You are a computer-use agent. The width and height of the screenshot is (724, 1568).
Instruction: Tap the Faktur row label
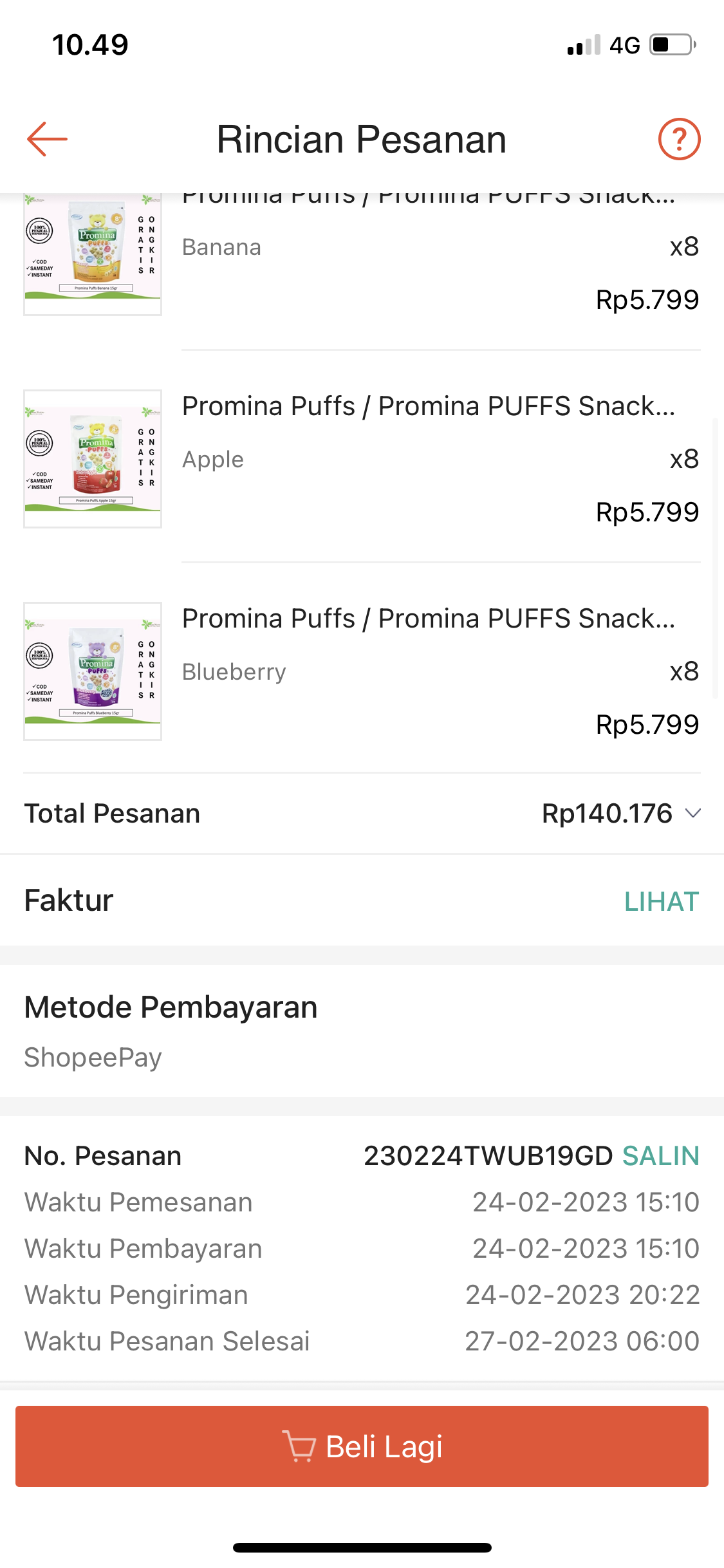click(69, 901)
